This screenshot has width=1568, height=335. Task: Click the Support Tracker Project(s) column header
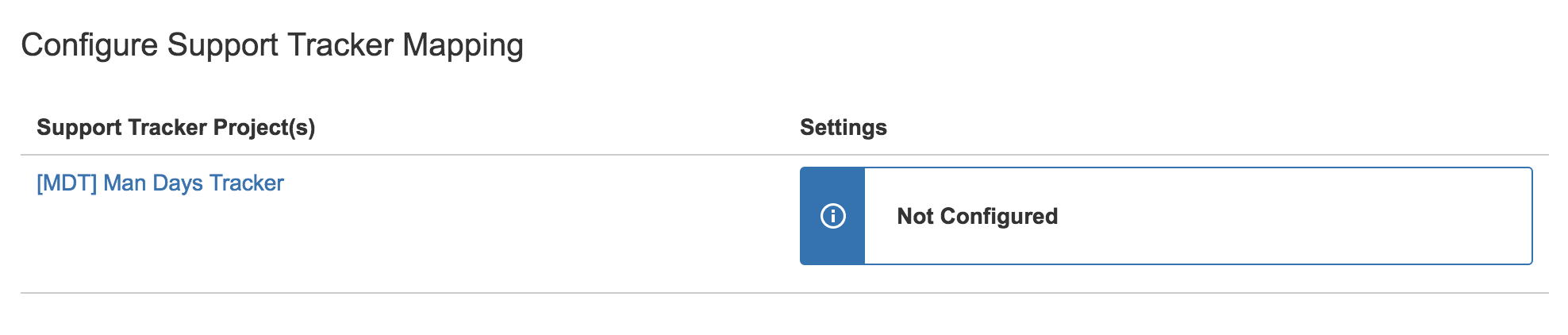(176, 127)
